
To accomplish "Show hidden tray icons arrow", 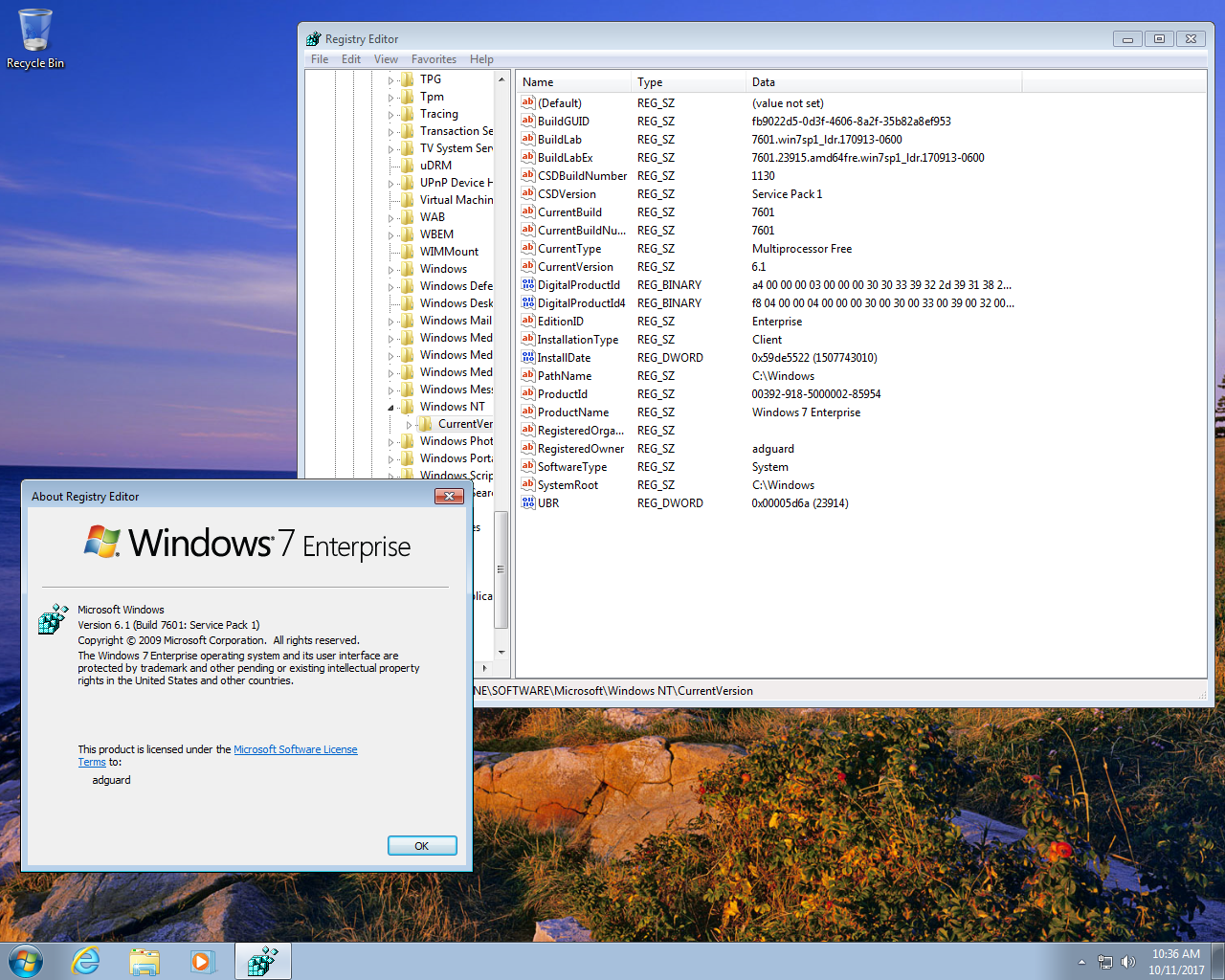I will pos(1081,962).
